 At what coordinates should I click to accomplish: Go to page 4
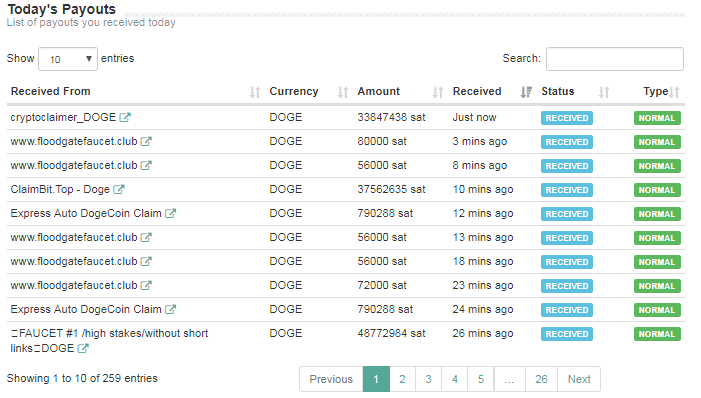[455, 379]
